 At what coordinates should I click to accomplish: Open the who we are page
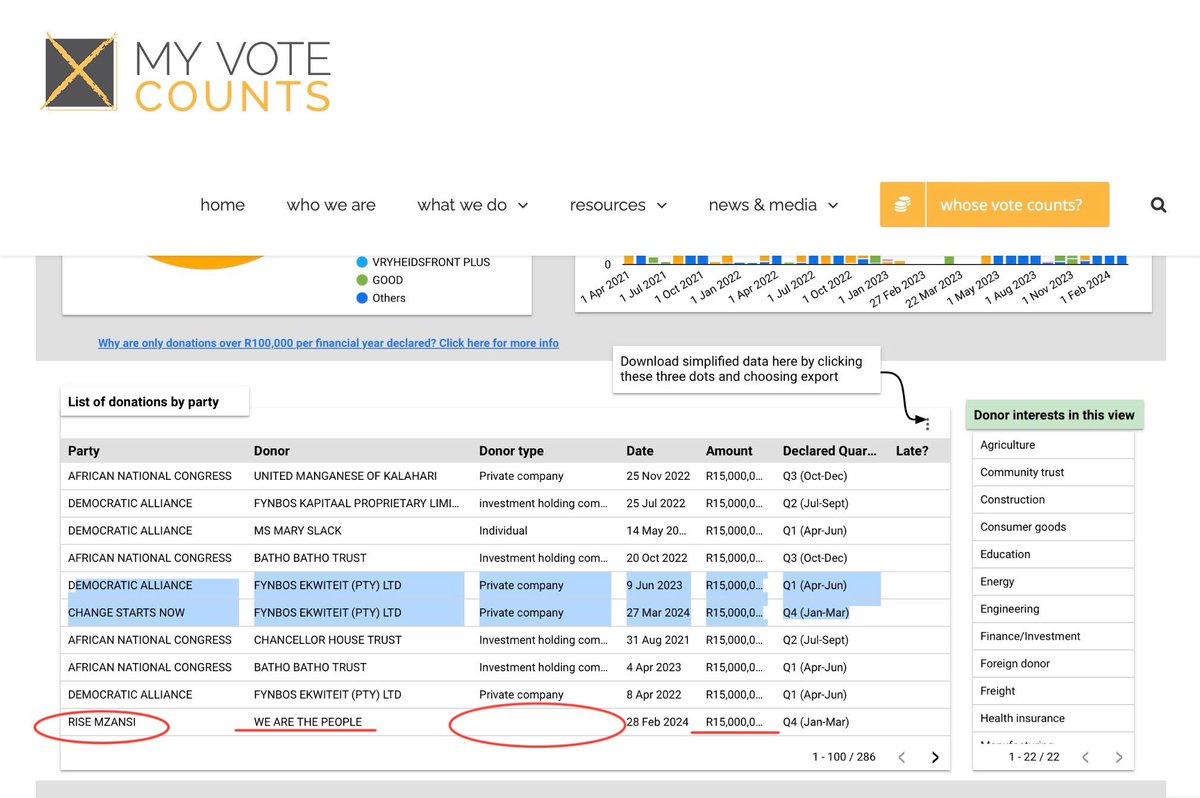point(331,205)
